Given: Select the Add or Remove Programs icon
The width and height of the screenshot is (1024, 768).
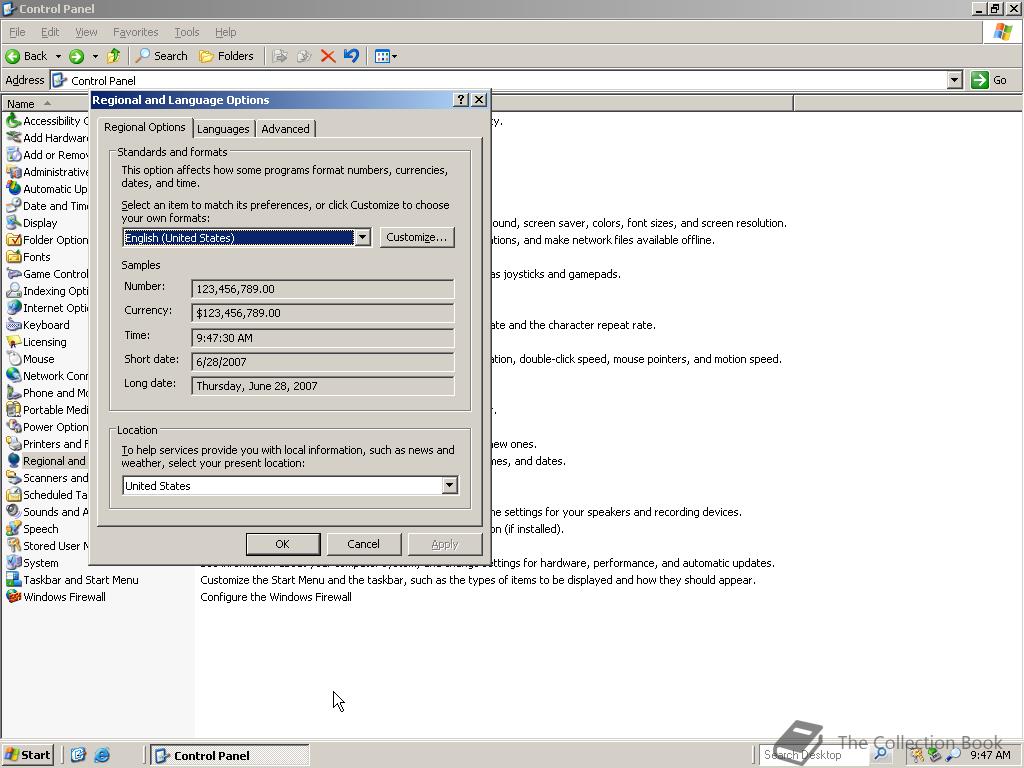Looking at the screenshot, I should coord(14,155).
